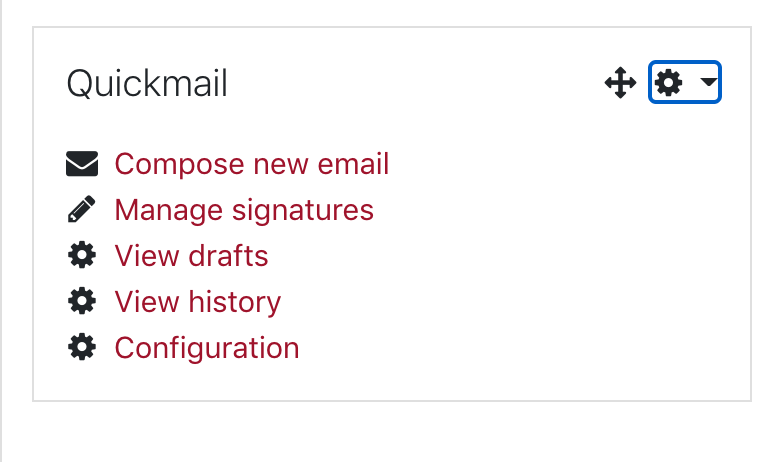Click the word "history" in the View history link
This screenshot has height=462, width=770.
[x=235, y=302]
